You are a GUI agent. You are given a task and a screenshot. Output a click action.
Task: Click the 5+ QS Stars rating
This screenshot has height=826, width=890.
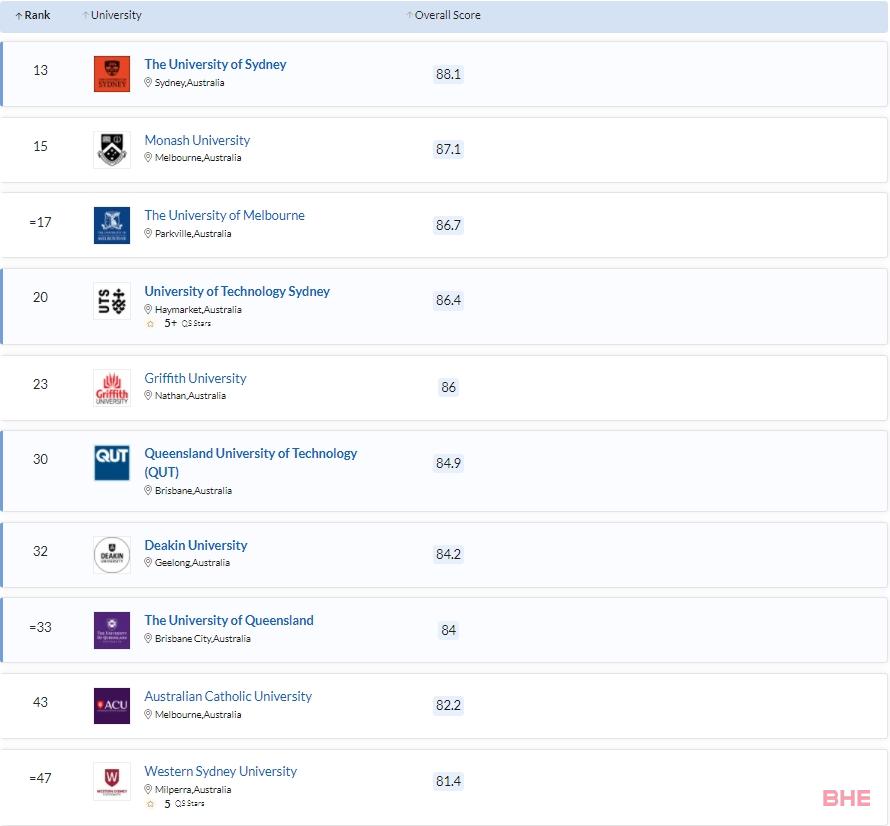187,324
